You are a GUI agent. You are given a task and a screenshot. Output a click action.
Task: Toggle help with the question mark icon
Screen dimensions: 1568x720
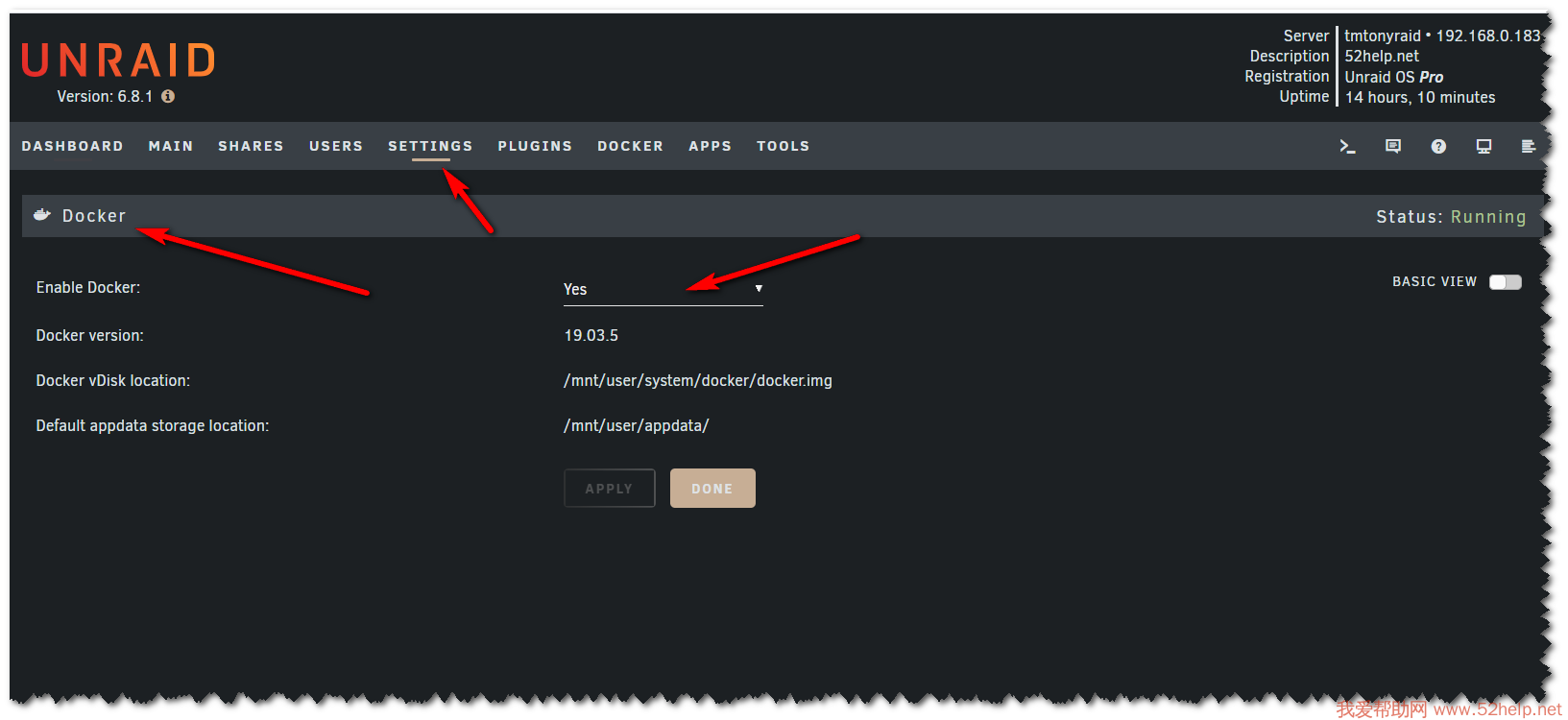point(1437,147)
